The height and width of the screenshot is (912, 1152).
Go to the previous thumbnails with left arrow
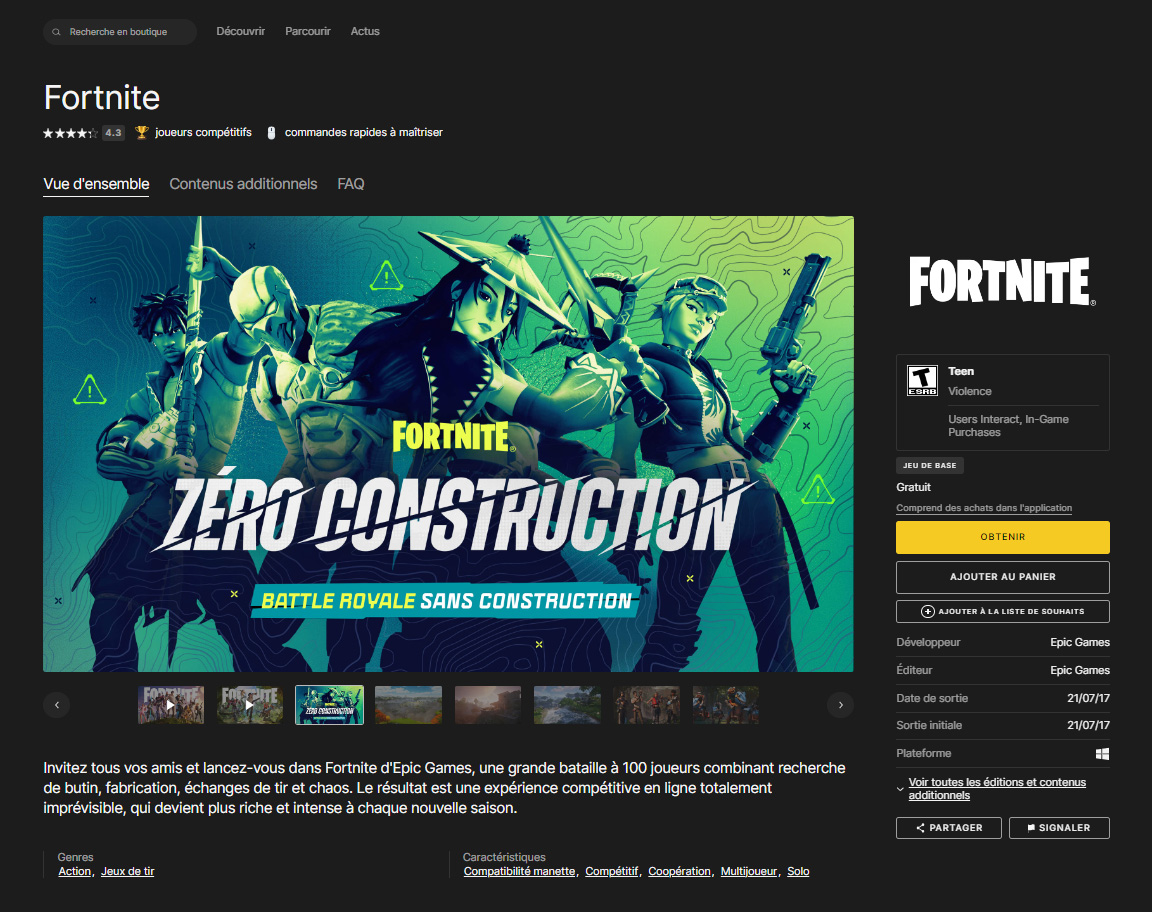(x=56, y=705)
